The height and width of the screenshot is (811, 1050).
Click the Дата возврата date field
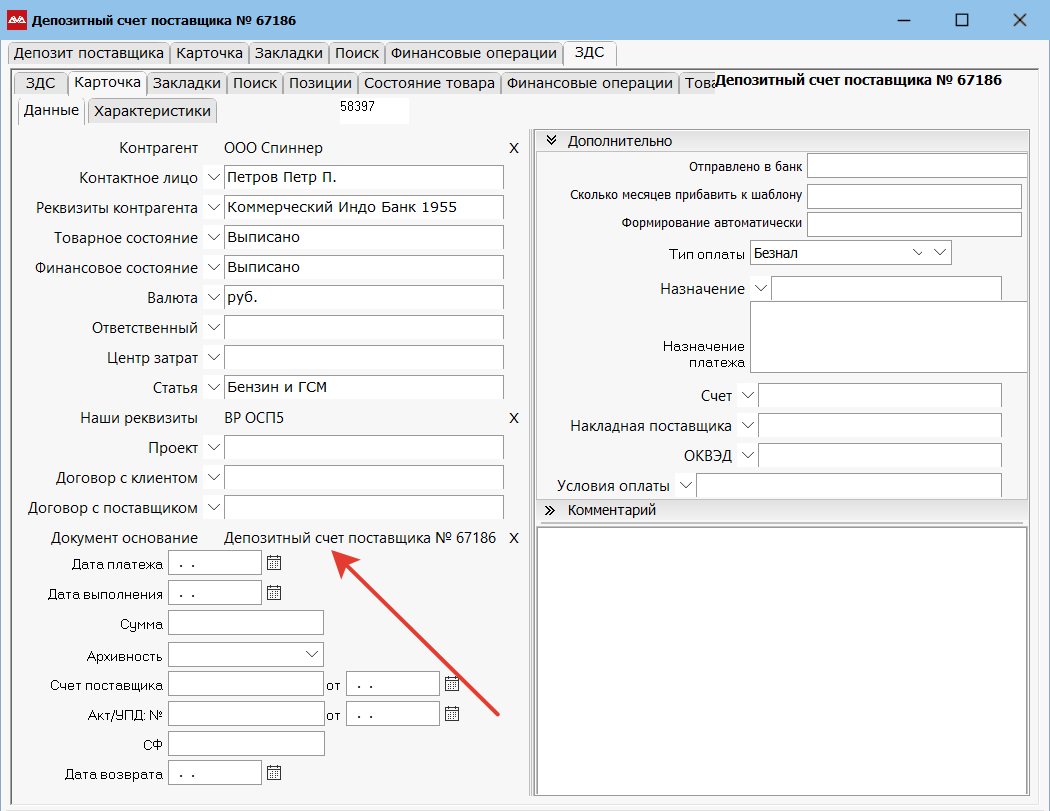click(215, 773)
